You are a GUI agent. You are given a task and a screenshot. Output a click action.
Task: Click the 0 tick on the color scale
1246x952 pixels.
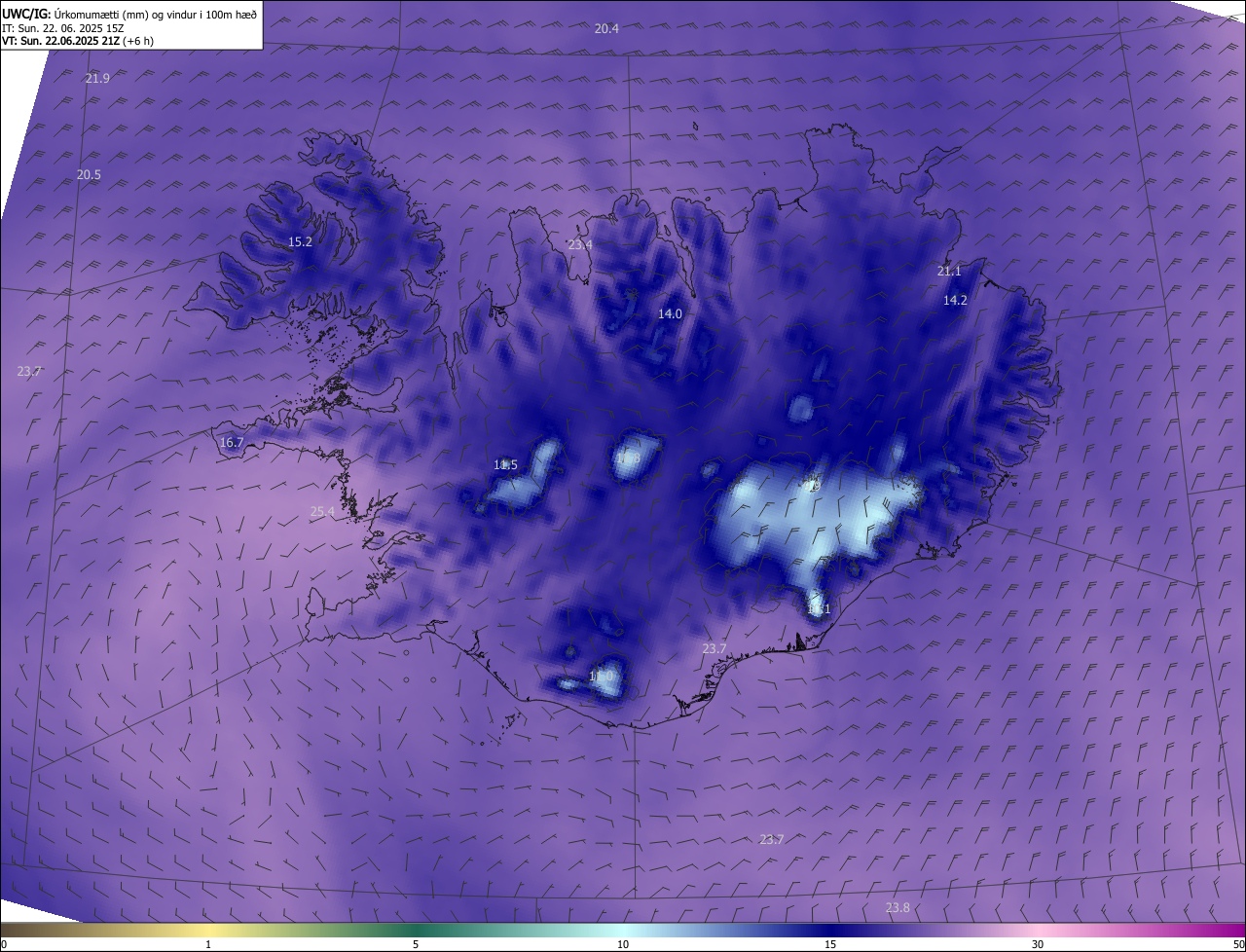[4, 944]
